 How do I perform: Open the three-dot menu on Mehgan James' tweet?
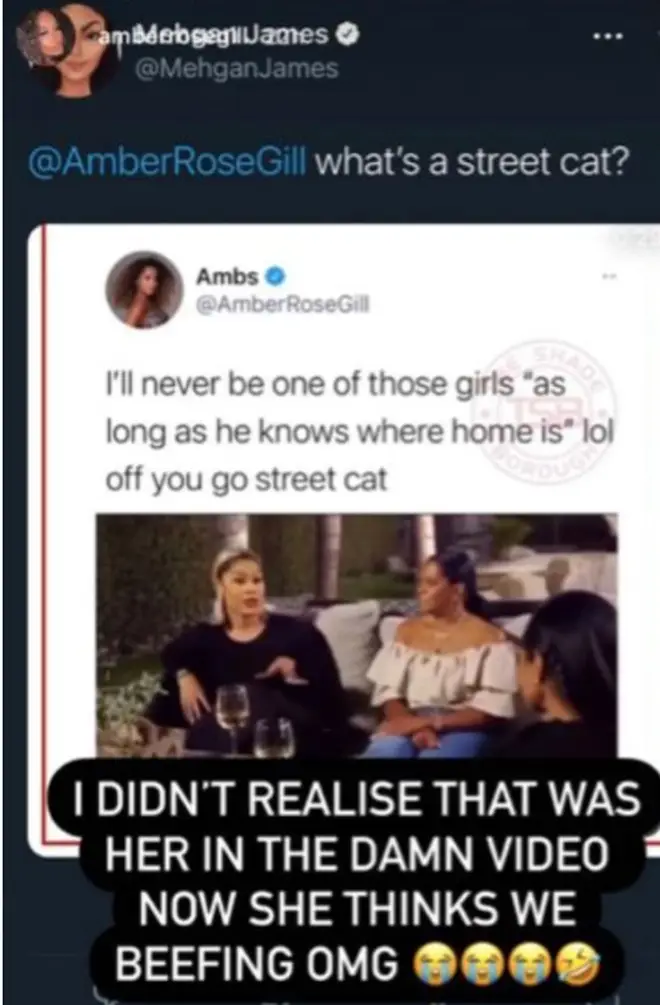[607, 37]
